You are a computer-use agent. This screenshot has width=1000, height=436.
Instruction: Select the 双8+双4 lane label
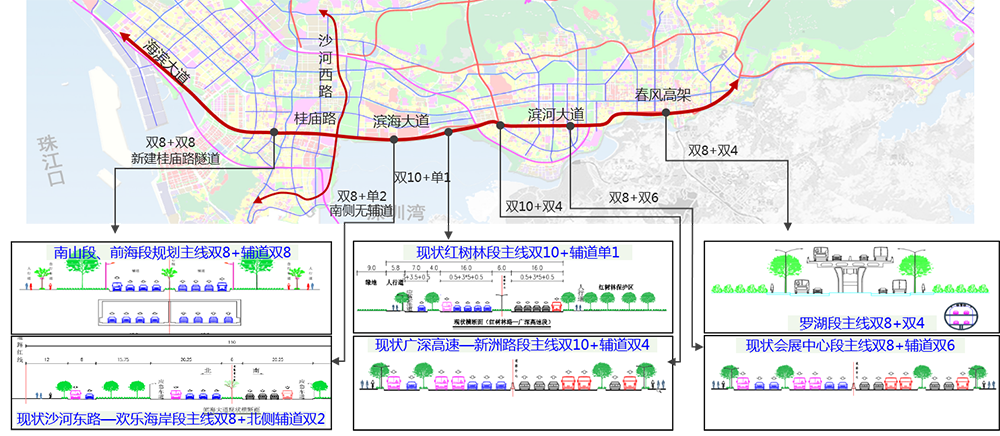coord(713,150)
